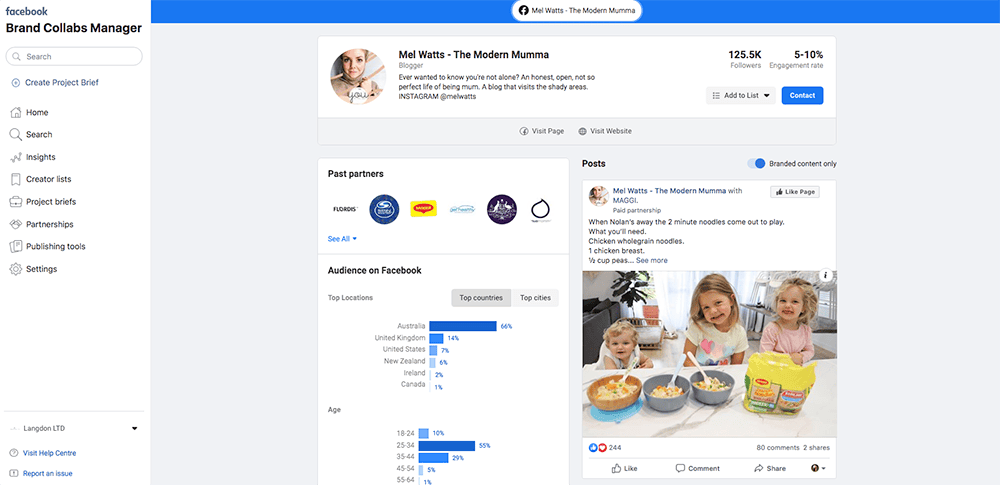Click the Visit Help Centre question icon
The image size is (1000, 485).
pos(13,453)
